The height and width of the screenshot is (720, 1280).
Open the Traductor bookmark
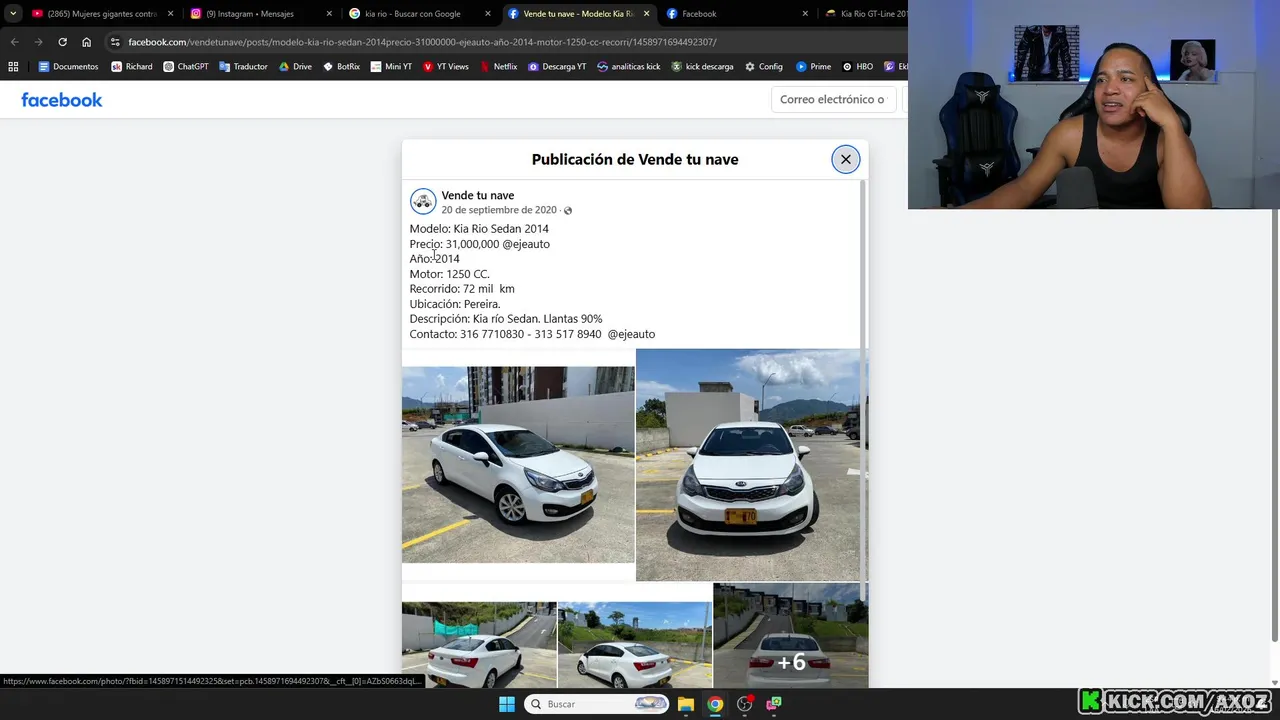click(x=243, y=67)
